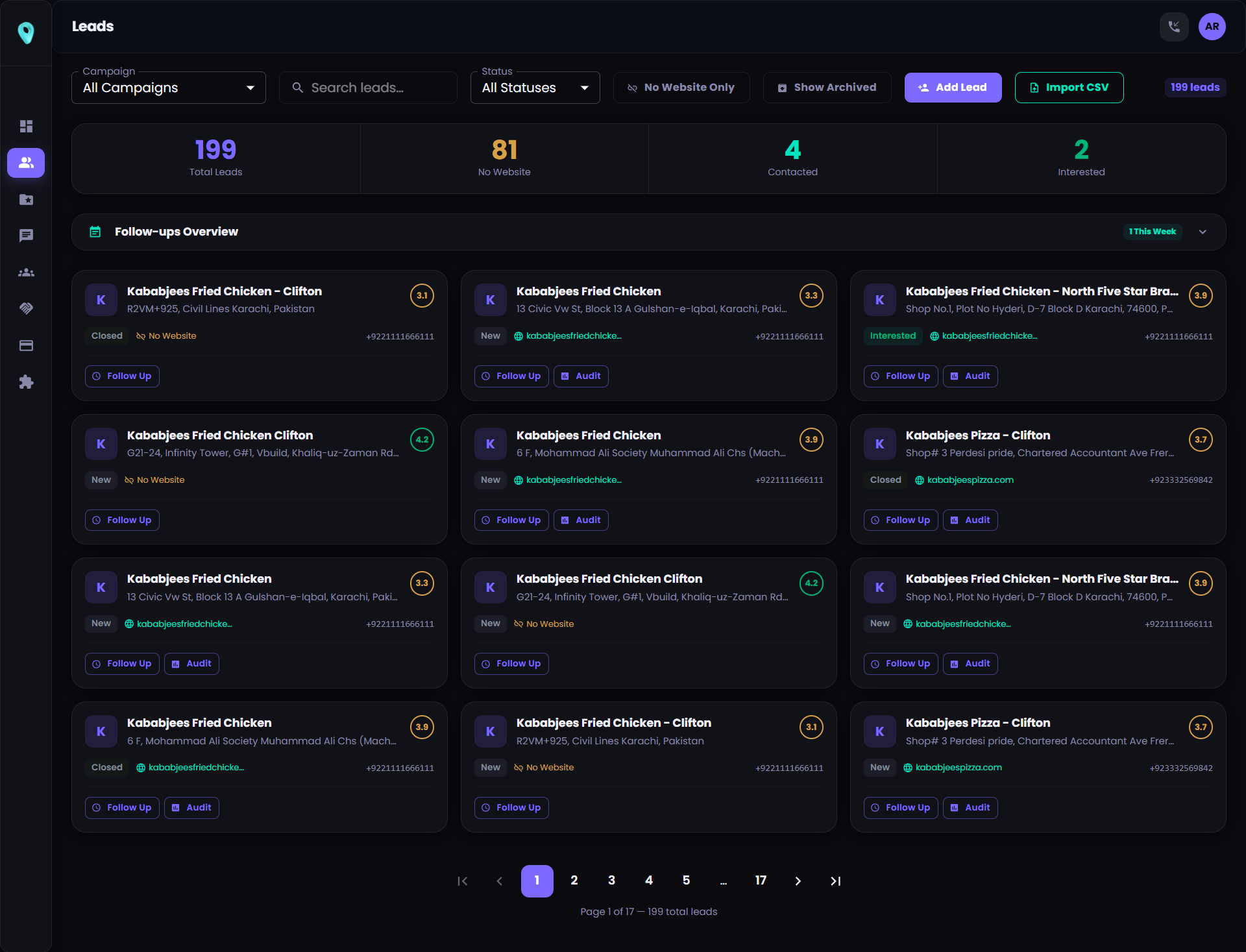This screenshot has height=952, width=1246.
Task: Click the phone call icon in header
Action: click(x=1173, y=27)
